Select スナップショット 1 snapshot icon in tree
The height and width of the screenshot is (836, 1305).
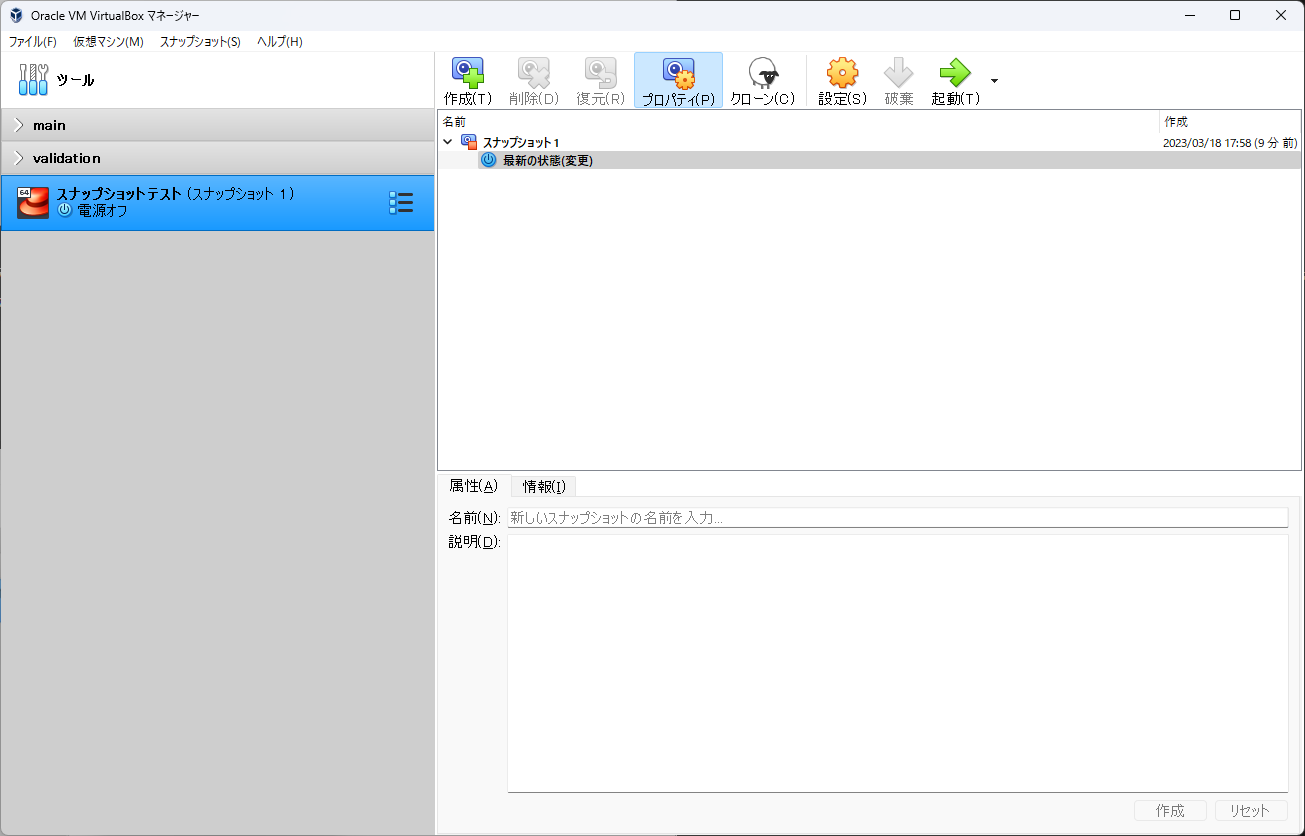coord(469,143)
